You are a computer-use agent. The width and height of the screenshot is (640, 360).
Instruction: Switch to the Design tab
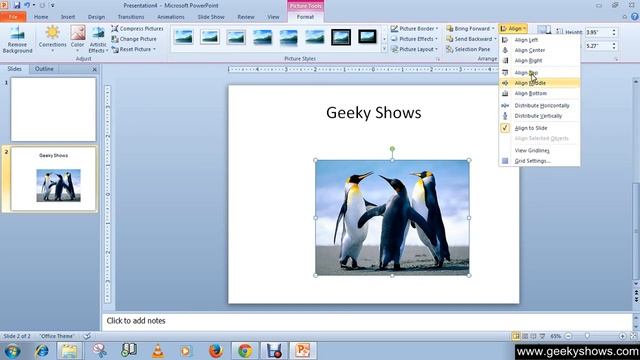pyautogui.click(x=96, y=17)
